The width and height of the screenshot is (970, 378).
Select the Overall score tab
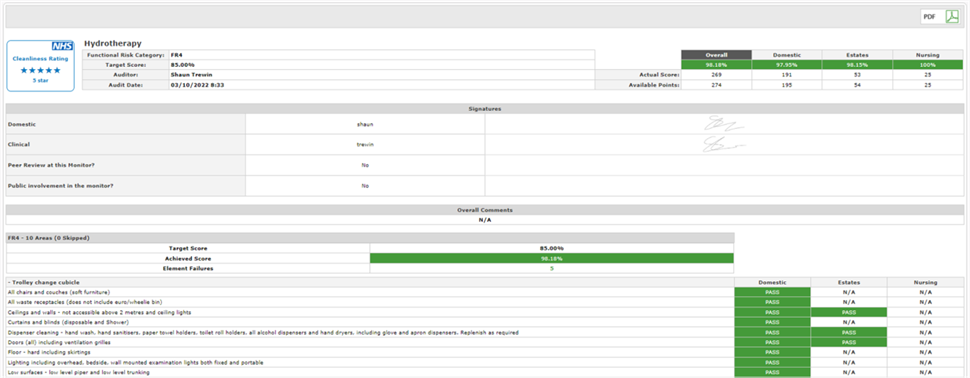tap(716, 55)
